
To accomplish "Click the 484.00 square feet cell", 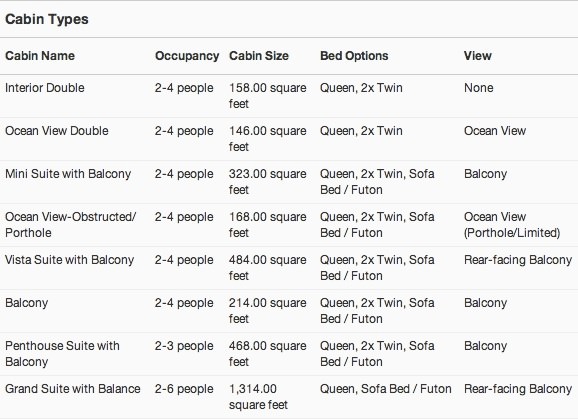I will pyautogui.click(x=267, y=268).
